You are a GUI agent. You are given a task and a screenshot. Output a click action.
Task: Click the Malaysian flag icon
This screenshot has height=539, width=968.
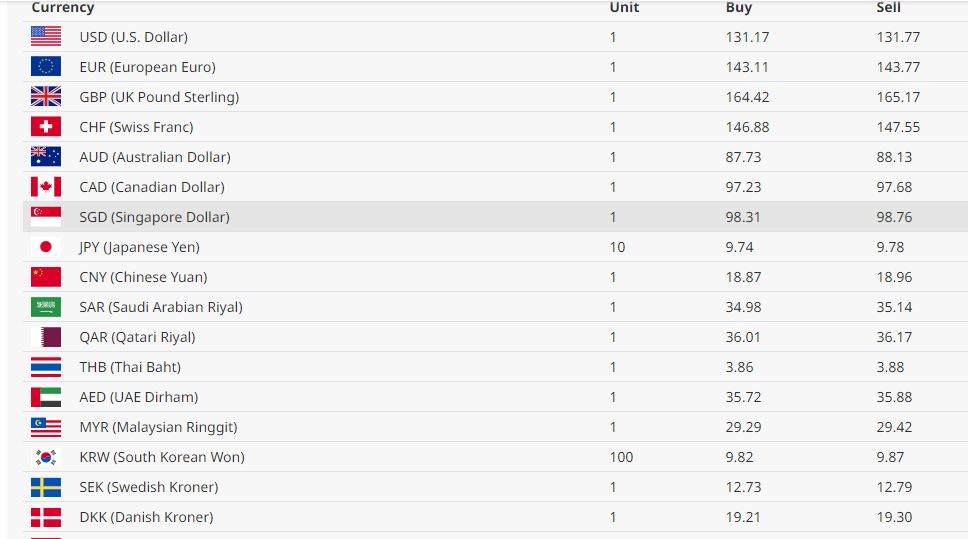click(x=46, y=427)
